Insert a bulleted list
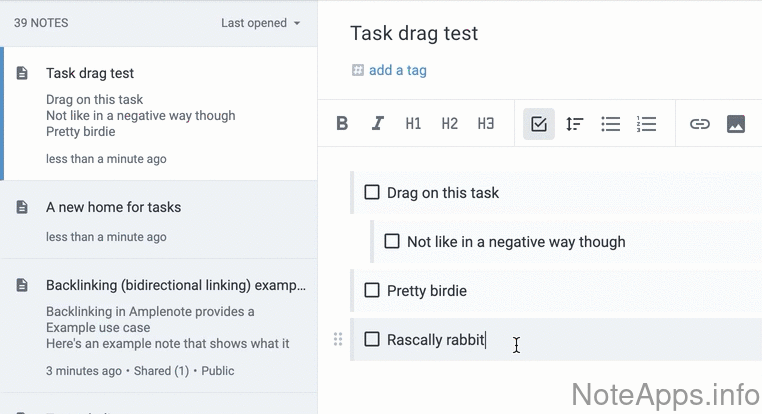762x414 pixels. pyautogui.click(x=610, y=124)
